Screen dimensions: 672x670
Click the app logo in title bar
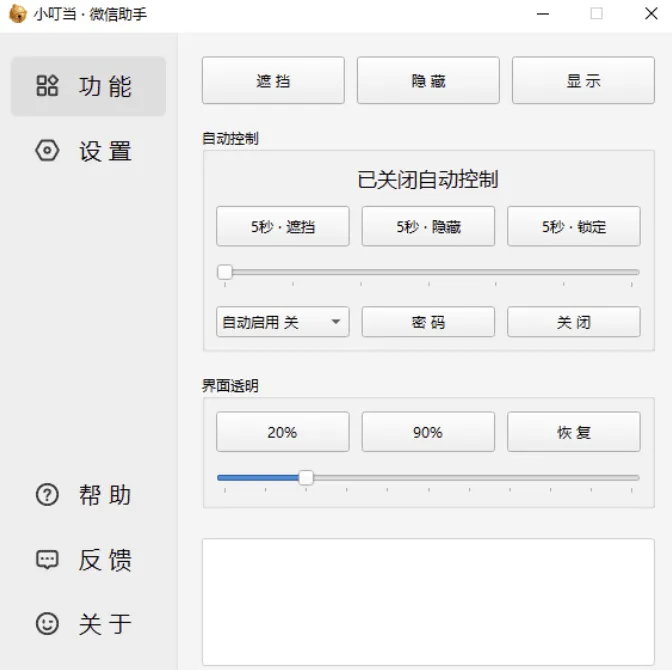coord(17,14)
